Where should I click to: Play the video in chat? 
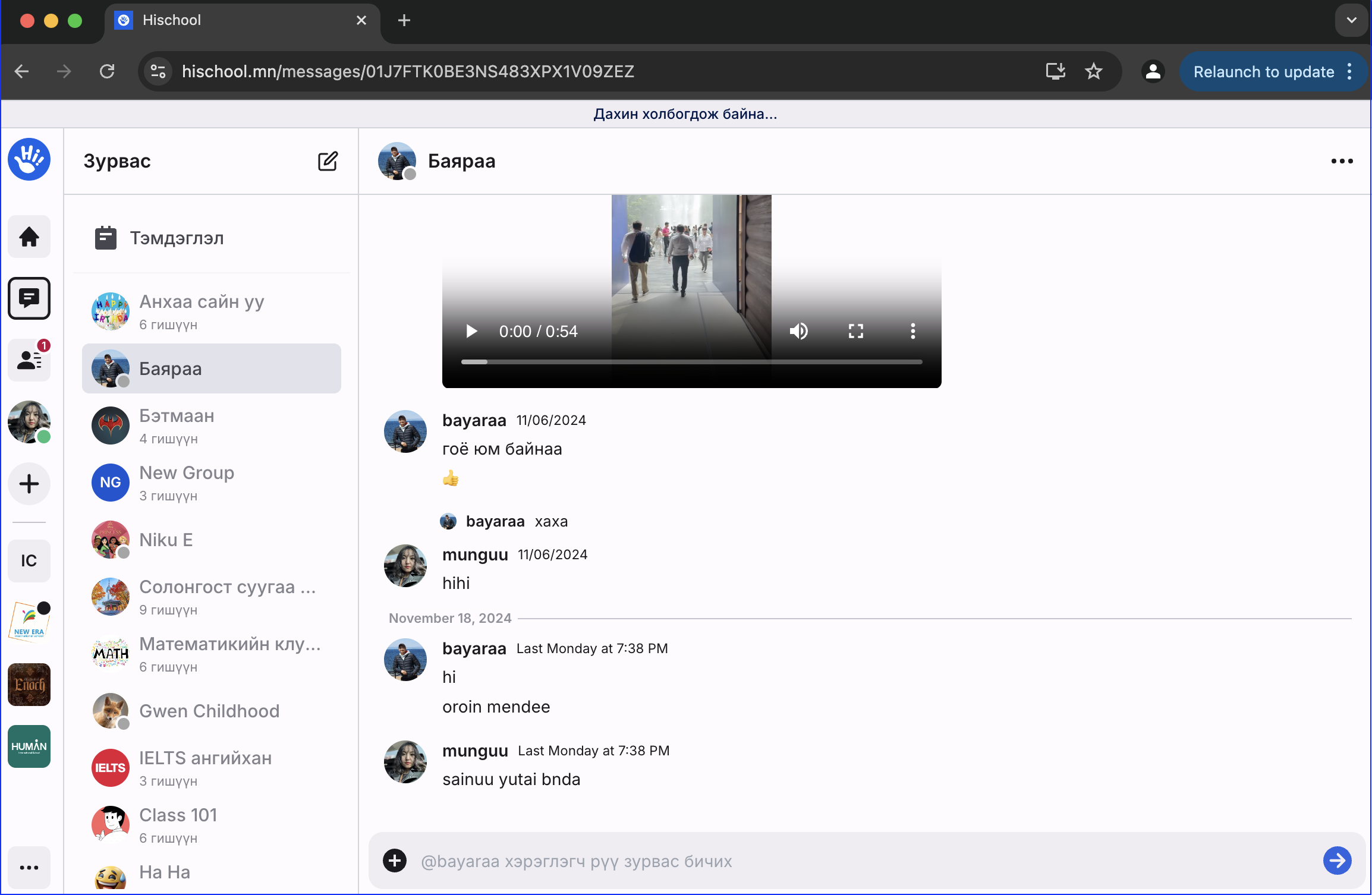point(472,331)
